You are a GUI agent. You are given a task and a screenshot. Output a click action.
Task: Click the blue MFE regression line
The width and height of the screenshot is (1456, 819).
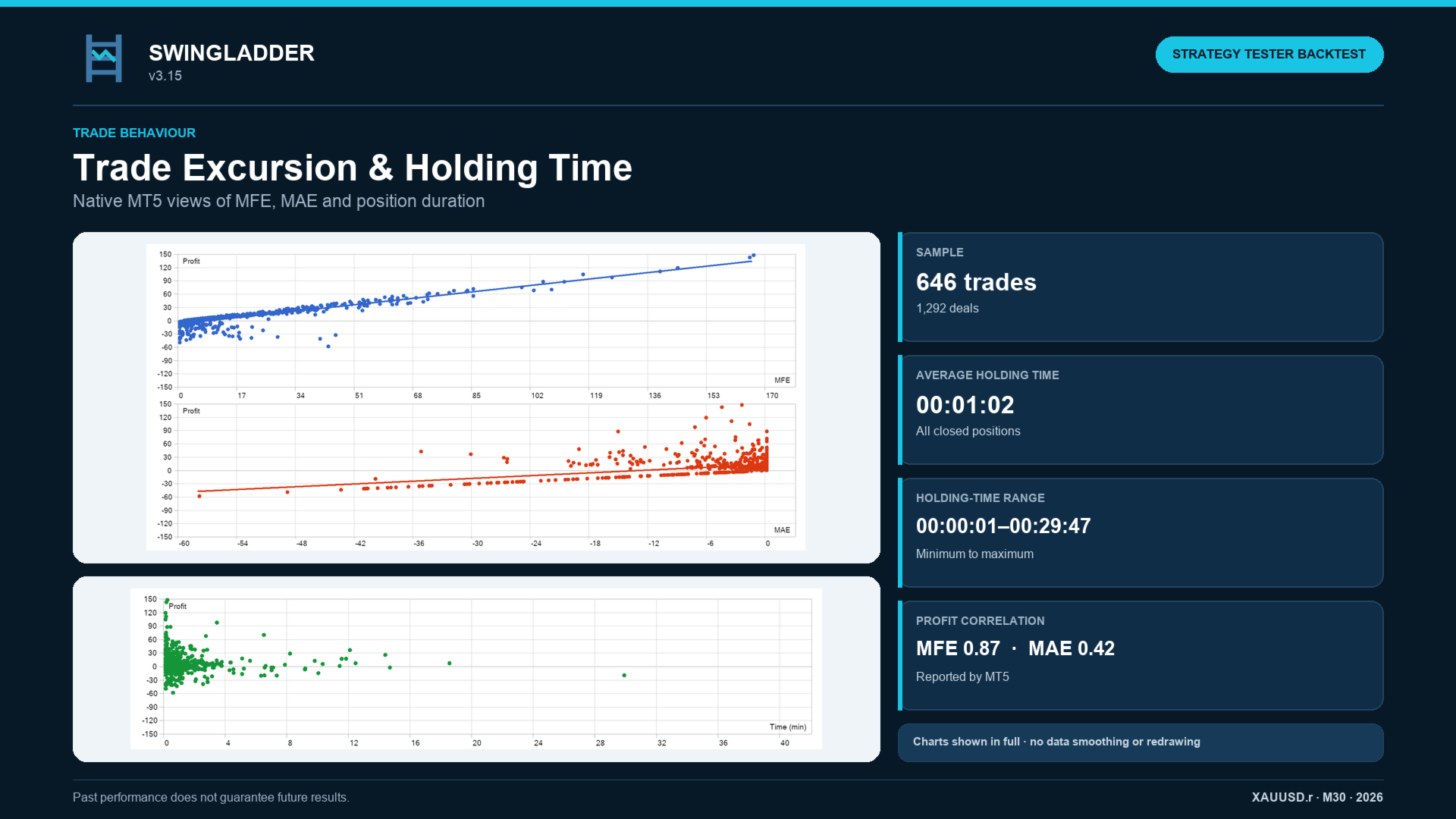(x=470, y=292)
